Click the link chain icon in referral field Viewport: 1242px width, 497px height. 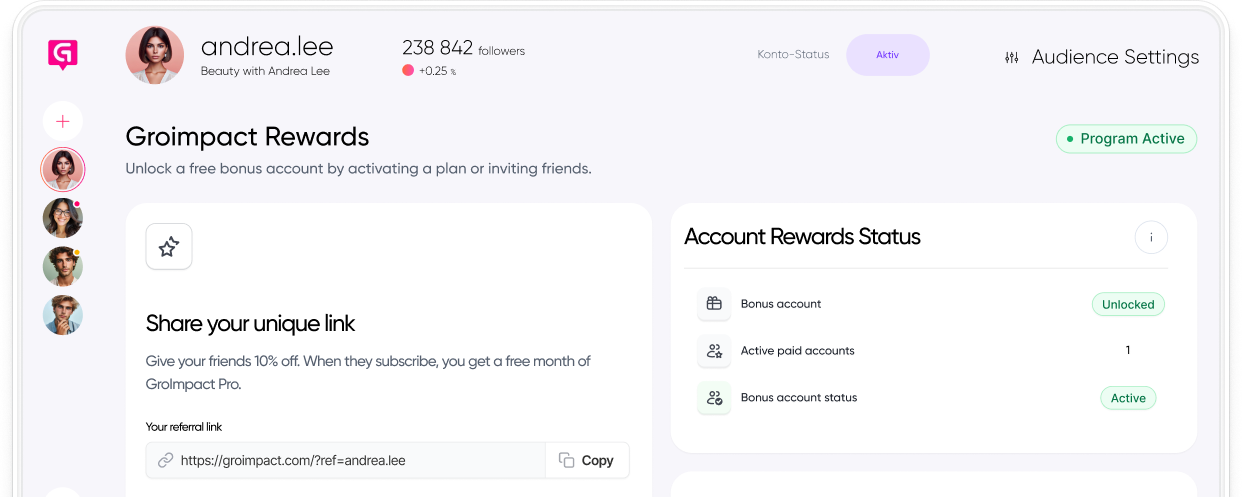point(165,460)
